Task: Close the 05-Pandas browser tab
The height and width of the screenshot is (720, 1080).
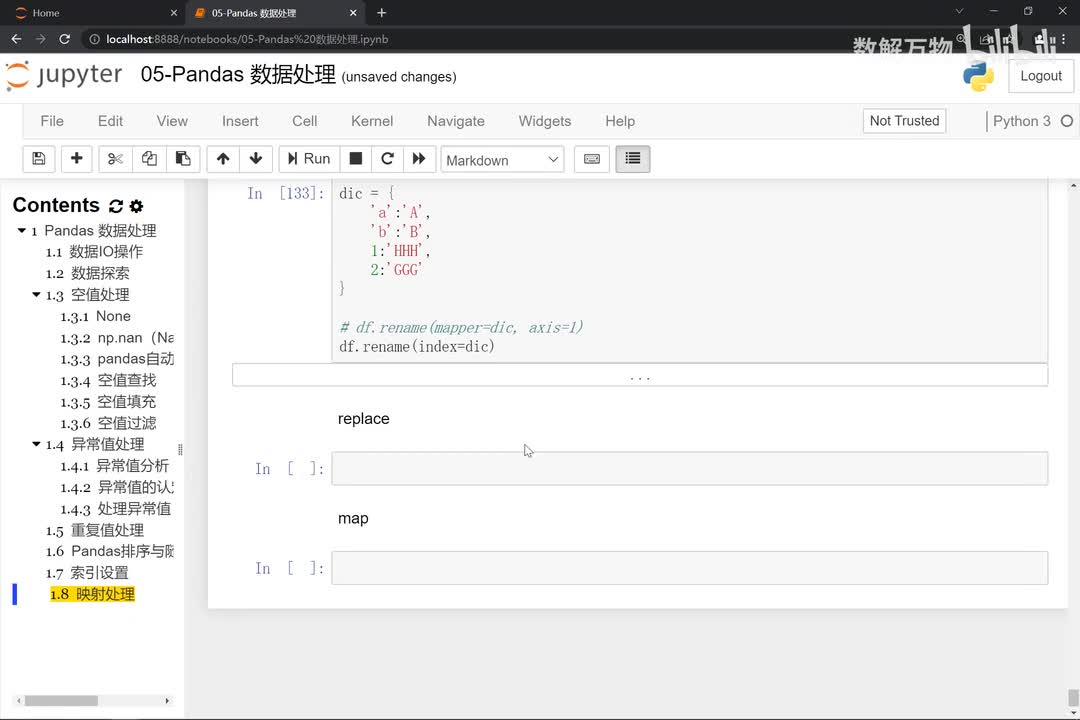Action: pos(353,12)
